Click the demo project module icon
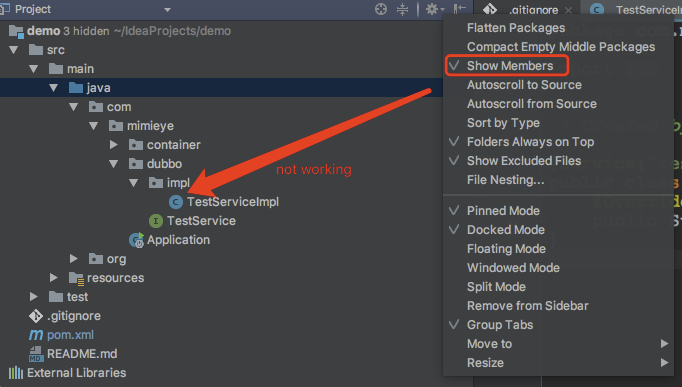 (x=16, y=31)
